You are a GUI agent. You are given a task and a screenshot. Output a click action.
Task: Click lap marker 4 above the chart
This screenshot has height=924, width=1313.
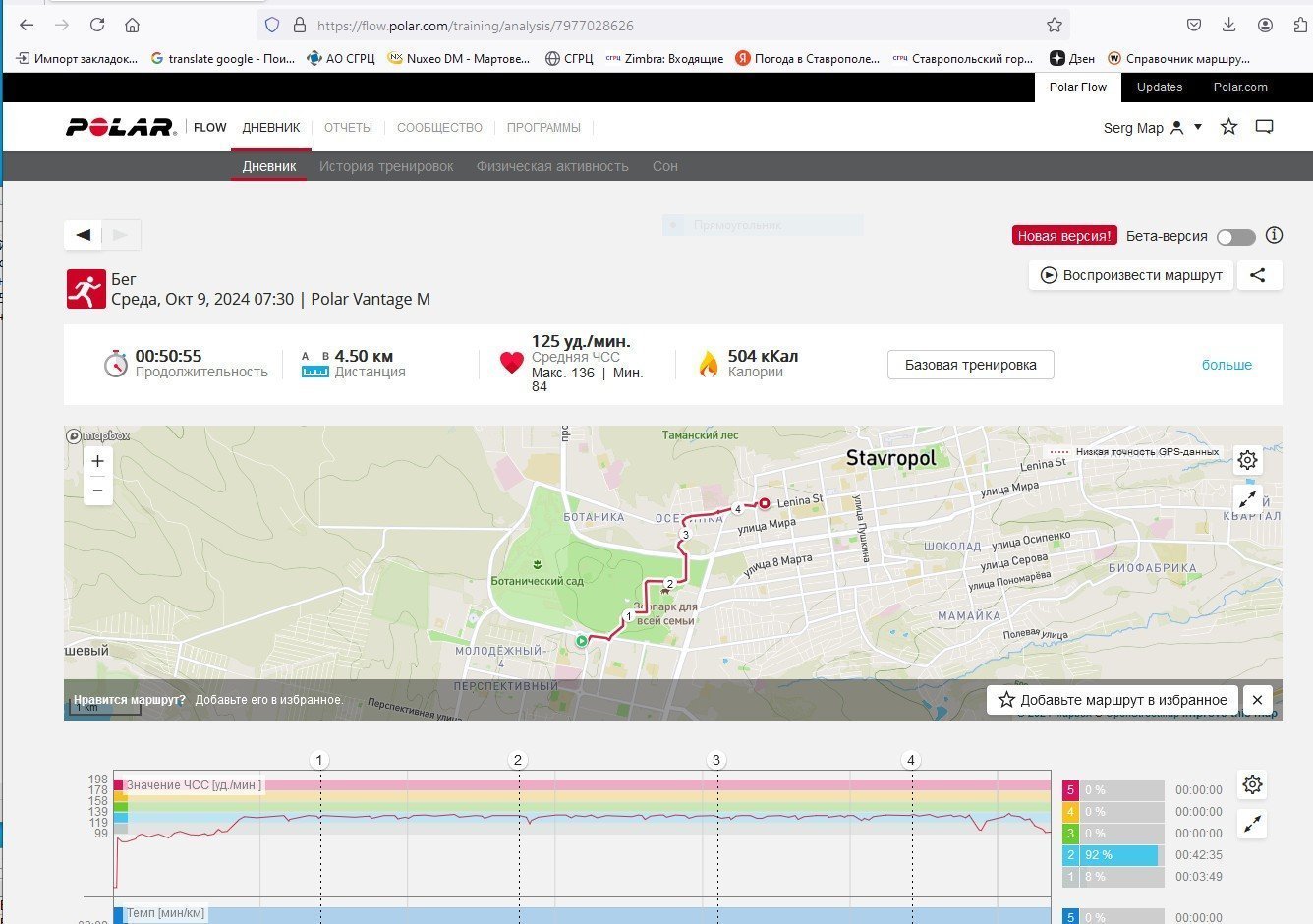[911, 760]
